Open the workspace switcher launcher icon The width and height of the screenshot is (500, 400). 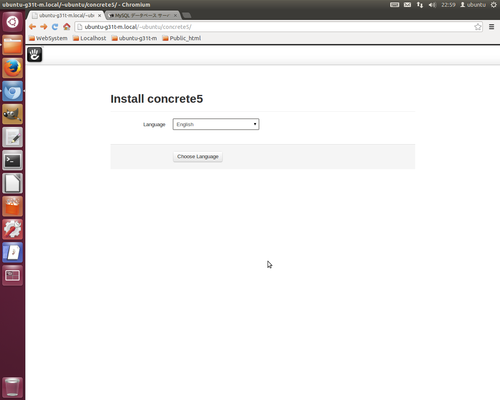pos(13,275)
